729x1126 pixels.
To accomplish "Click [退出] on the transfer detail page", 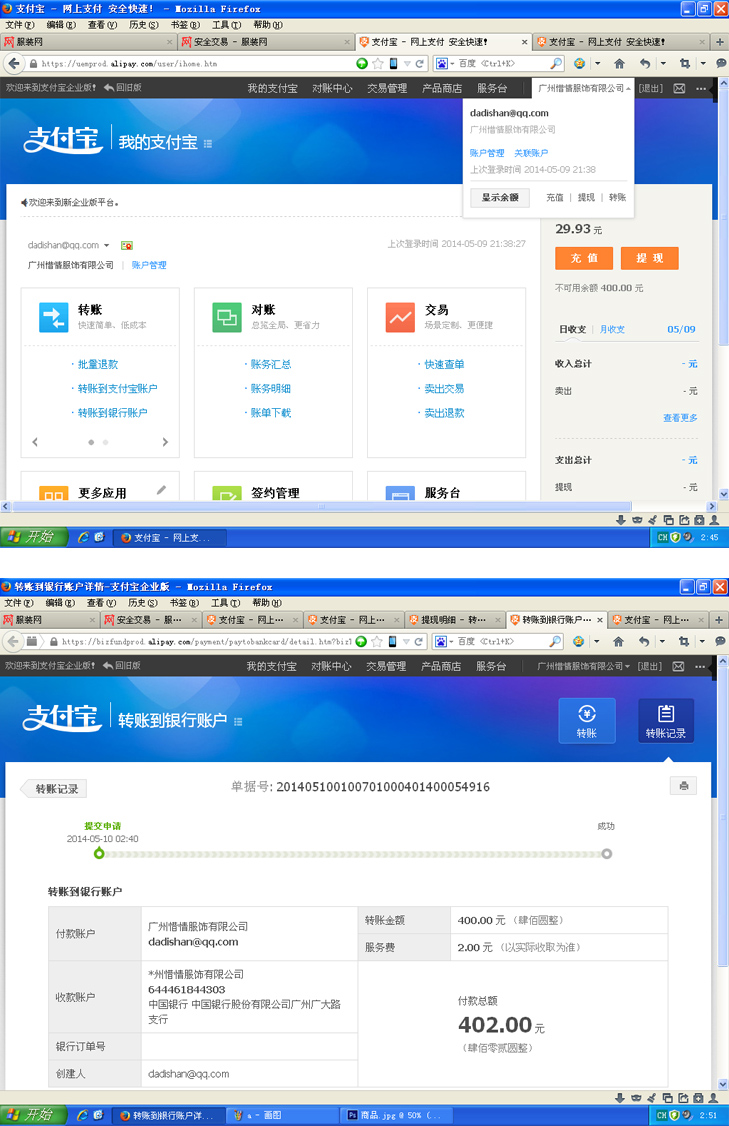I will 650,666.
